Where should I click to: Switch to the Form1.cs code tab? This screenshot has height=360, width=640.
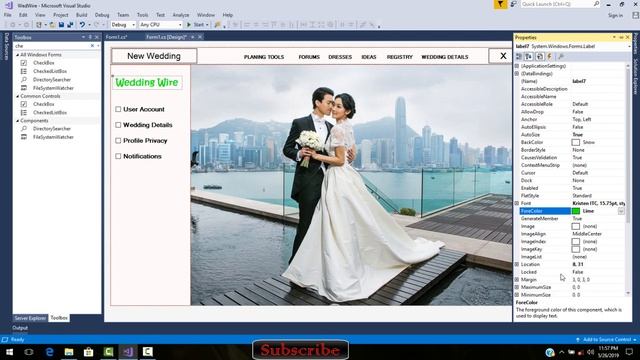point(116,37)
